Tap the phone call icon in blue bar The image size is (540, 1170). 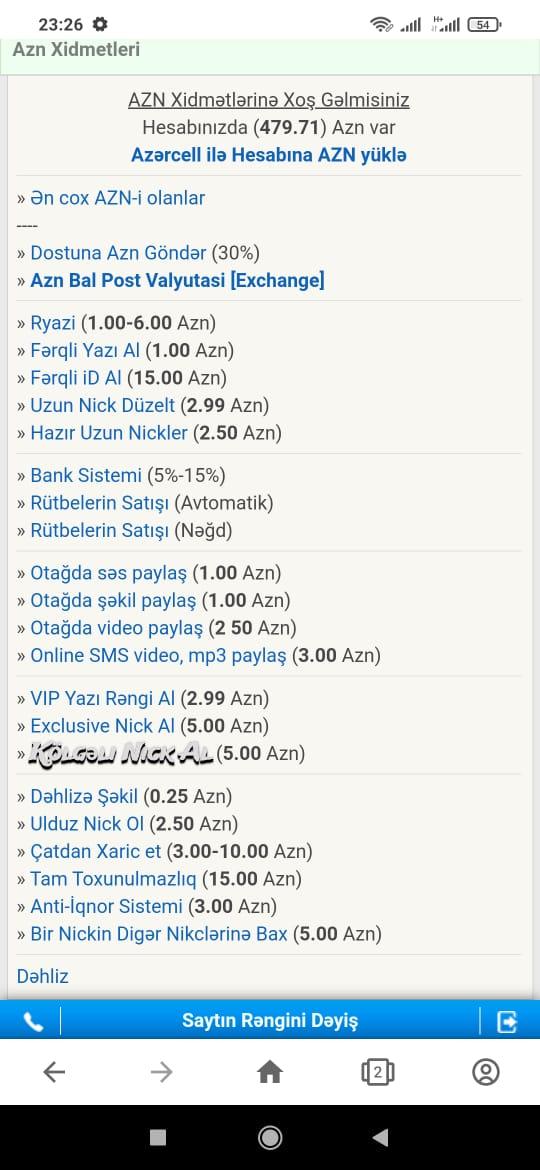tap(33, 1022)
